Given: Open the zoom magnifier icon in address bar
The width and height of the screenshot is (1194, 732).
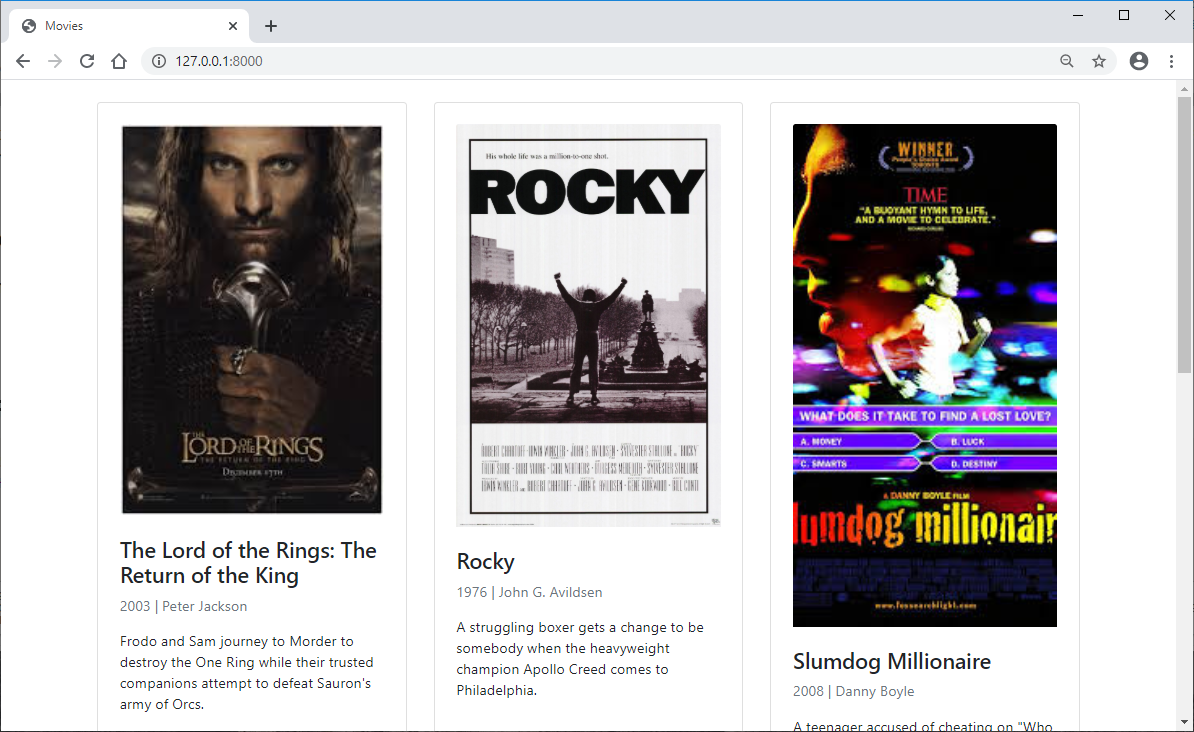Looking at the screenshot, I should point(1067,61).
